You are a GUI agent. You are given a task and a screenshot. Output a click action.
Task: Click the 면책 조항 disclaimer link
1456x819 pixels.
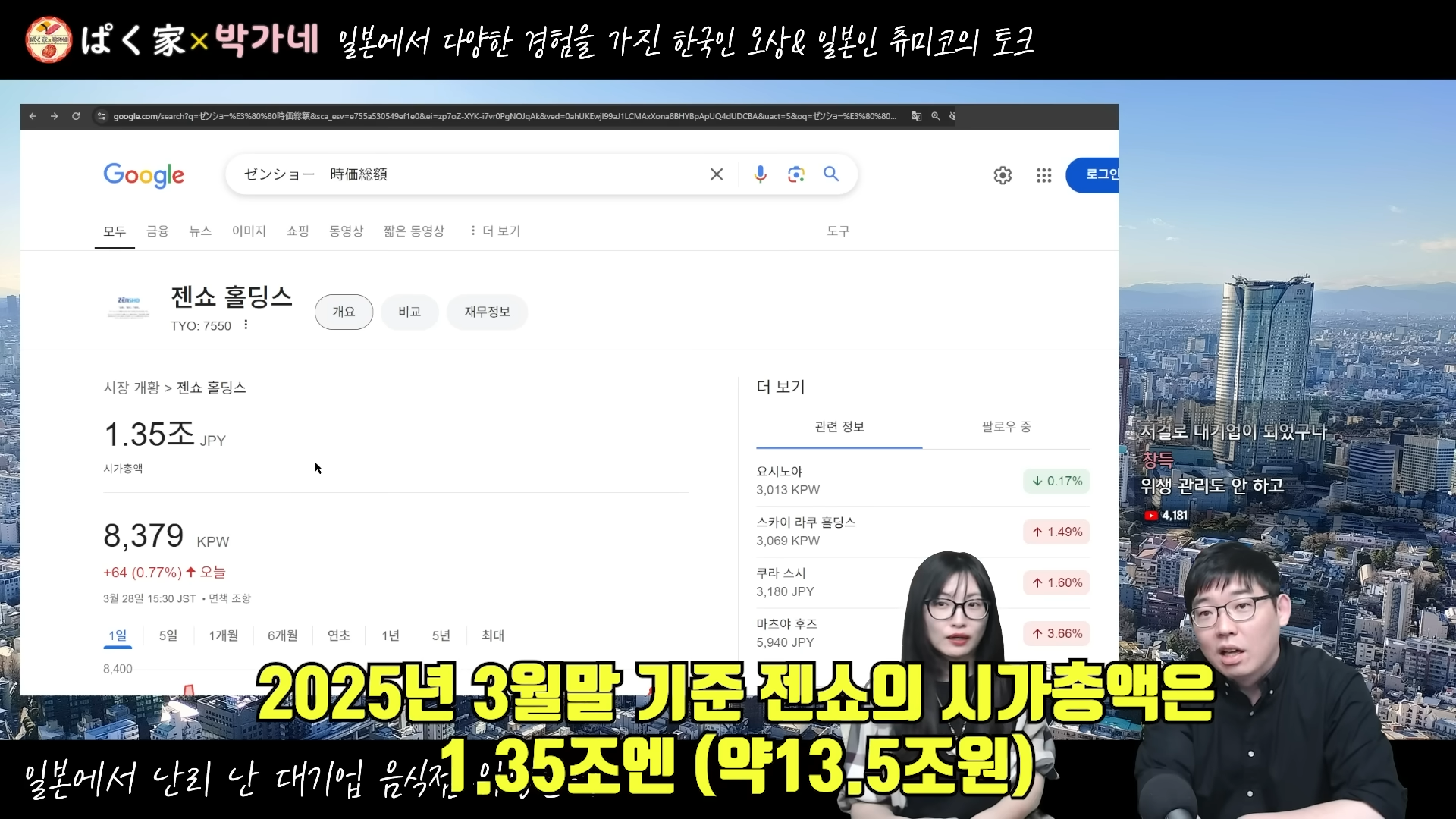click(x=230, y=598)
